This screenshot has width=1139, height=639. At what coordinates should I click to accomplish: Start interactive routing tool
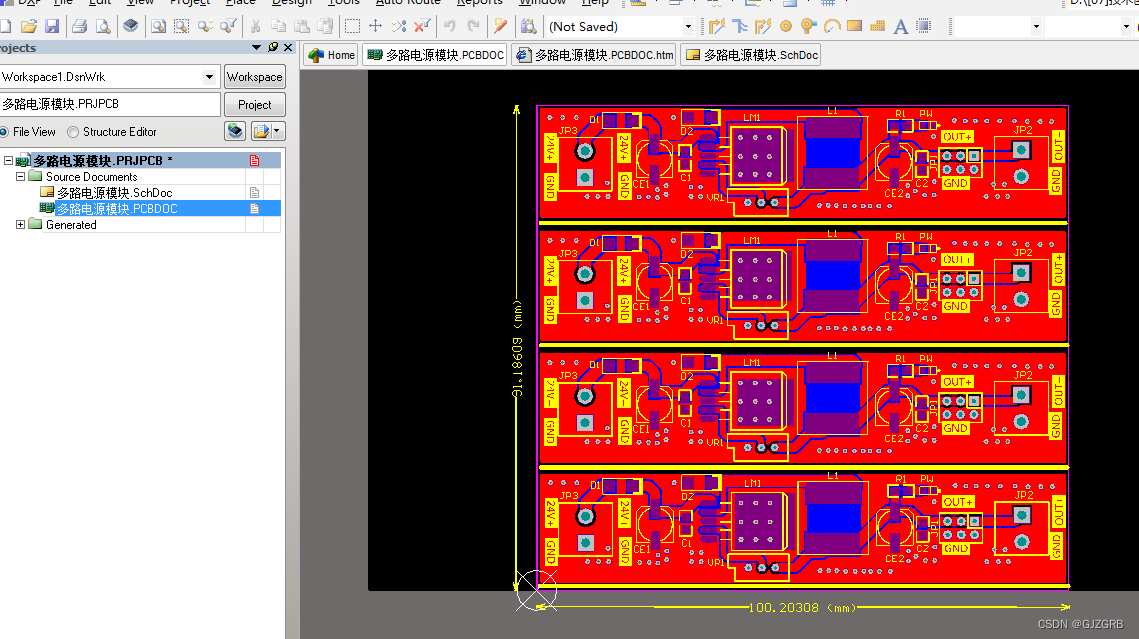pyautogui.click(x=717, y=27)
